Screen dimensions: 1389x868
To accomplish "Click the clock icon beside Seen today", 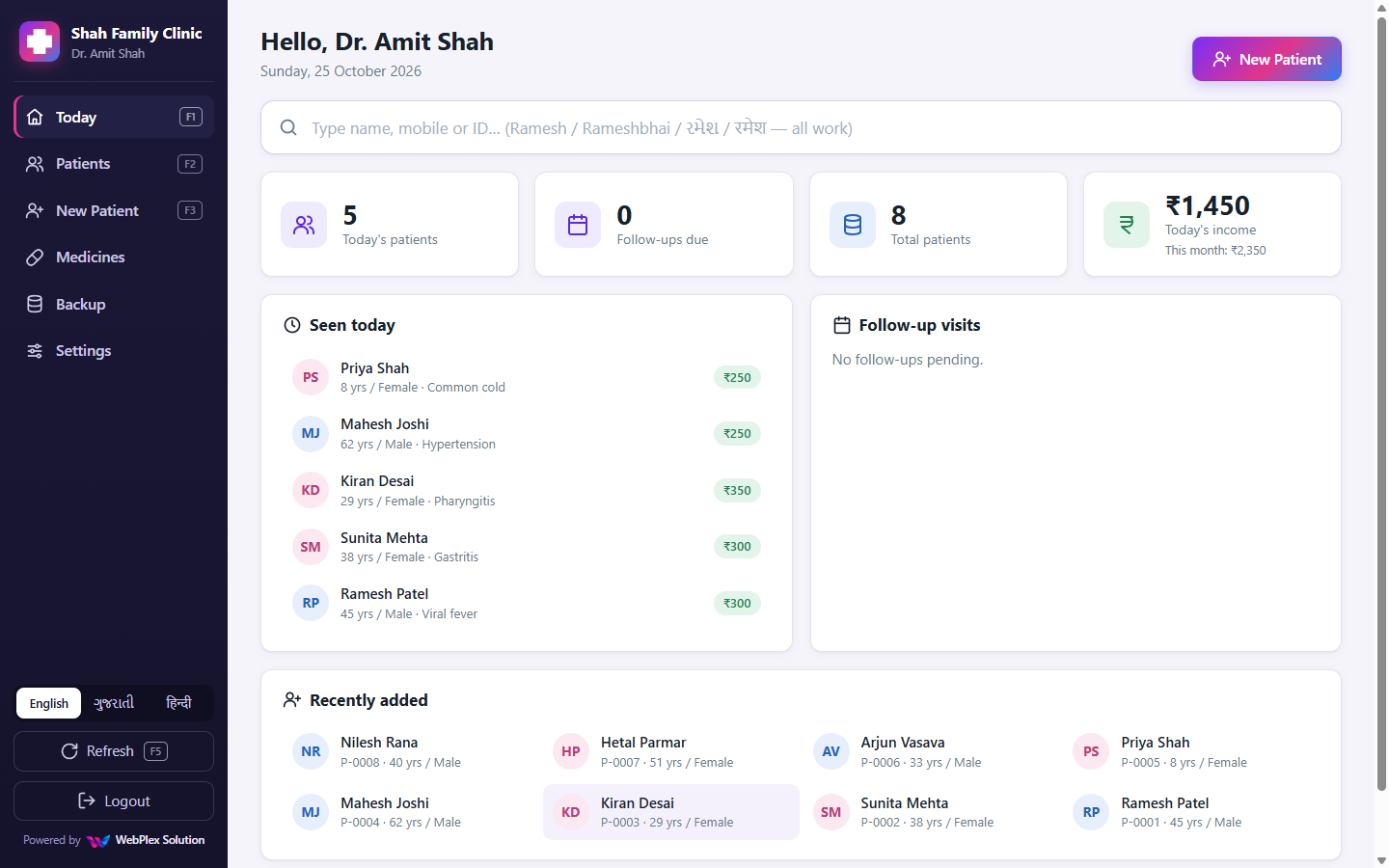I will tap(292, 325).
